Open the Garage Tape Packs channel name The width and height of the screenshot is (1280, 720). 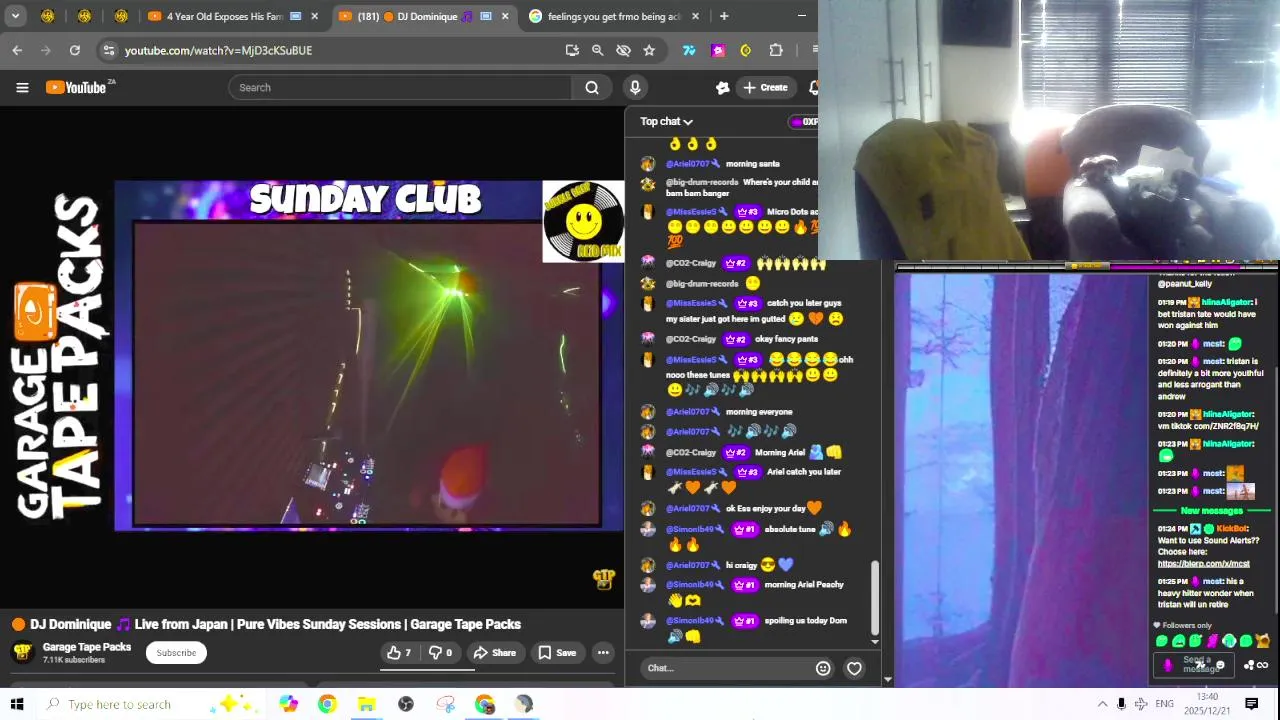point(87,647)
